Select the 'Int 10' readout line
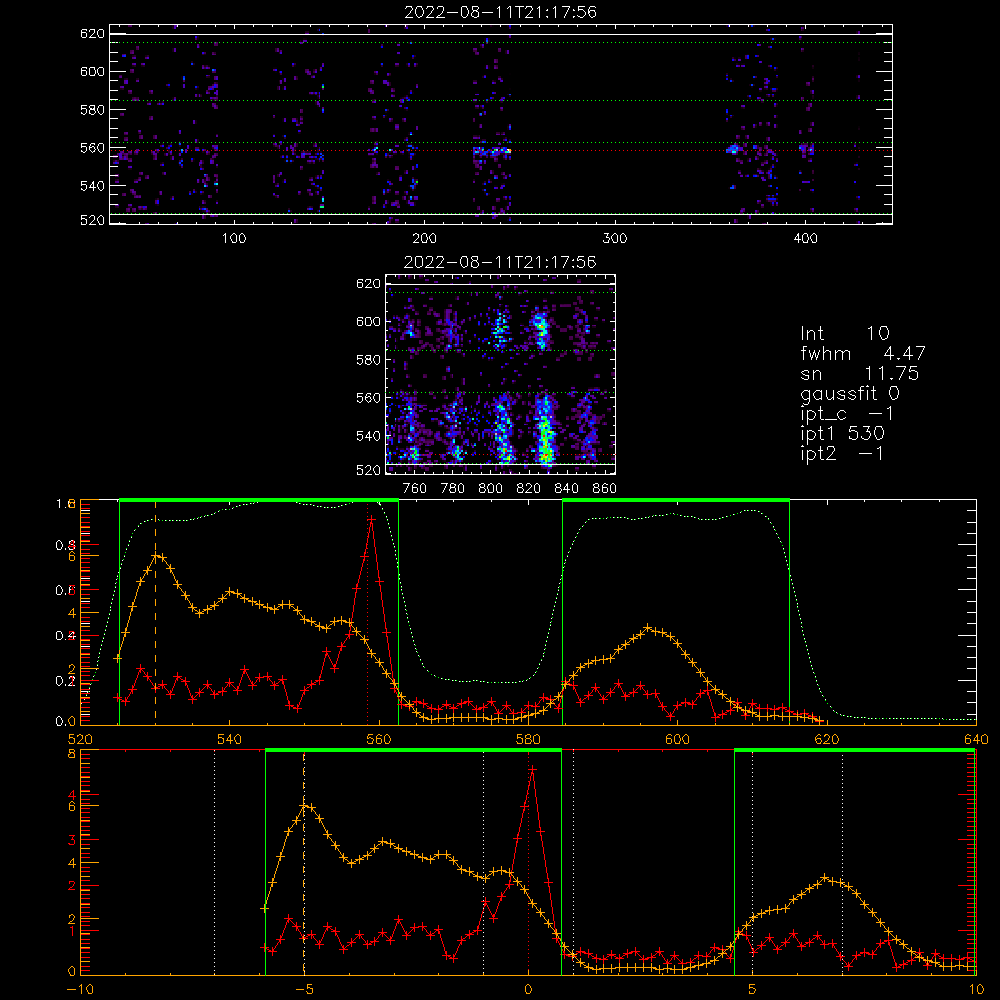 [x=844, y=333]
